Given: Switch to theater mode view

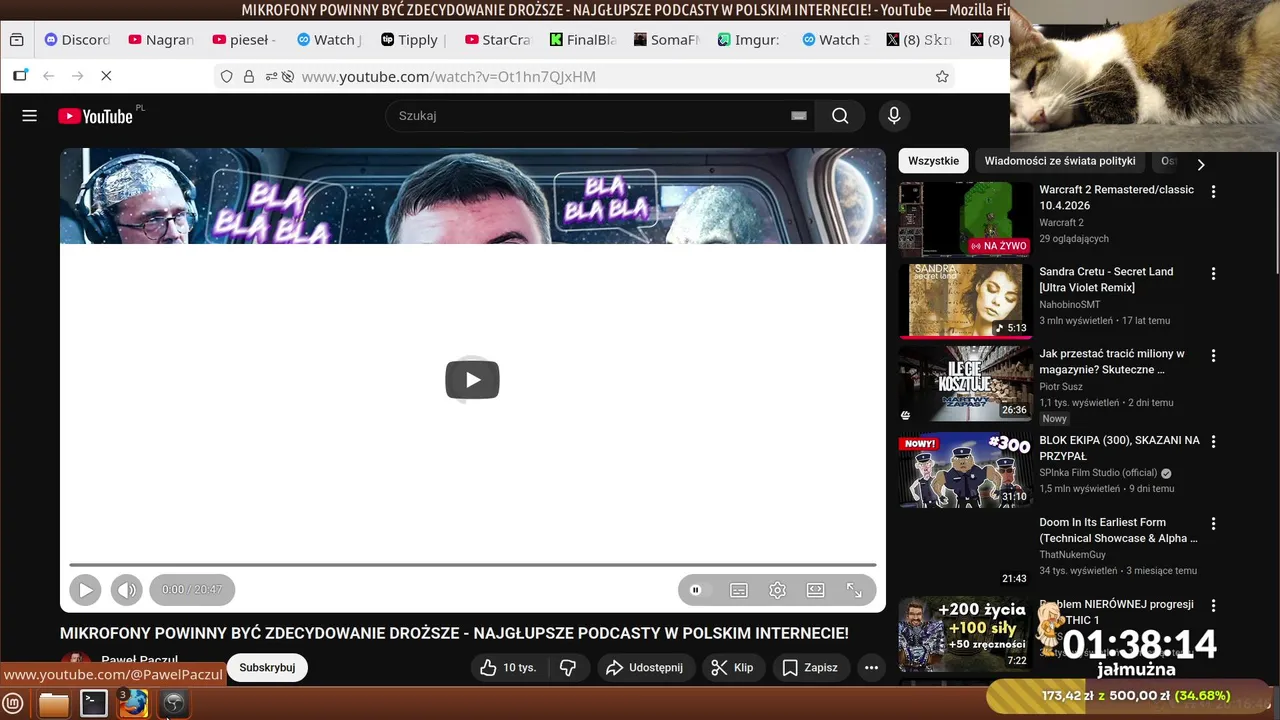Looking at the screenshot, I should click(816, 590).
